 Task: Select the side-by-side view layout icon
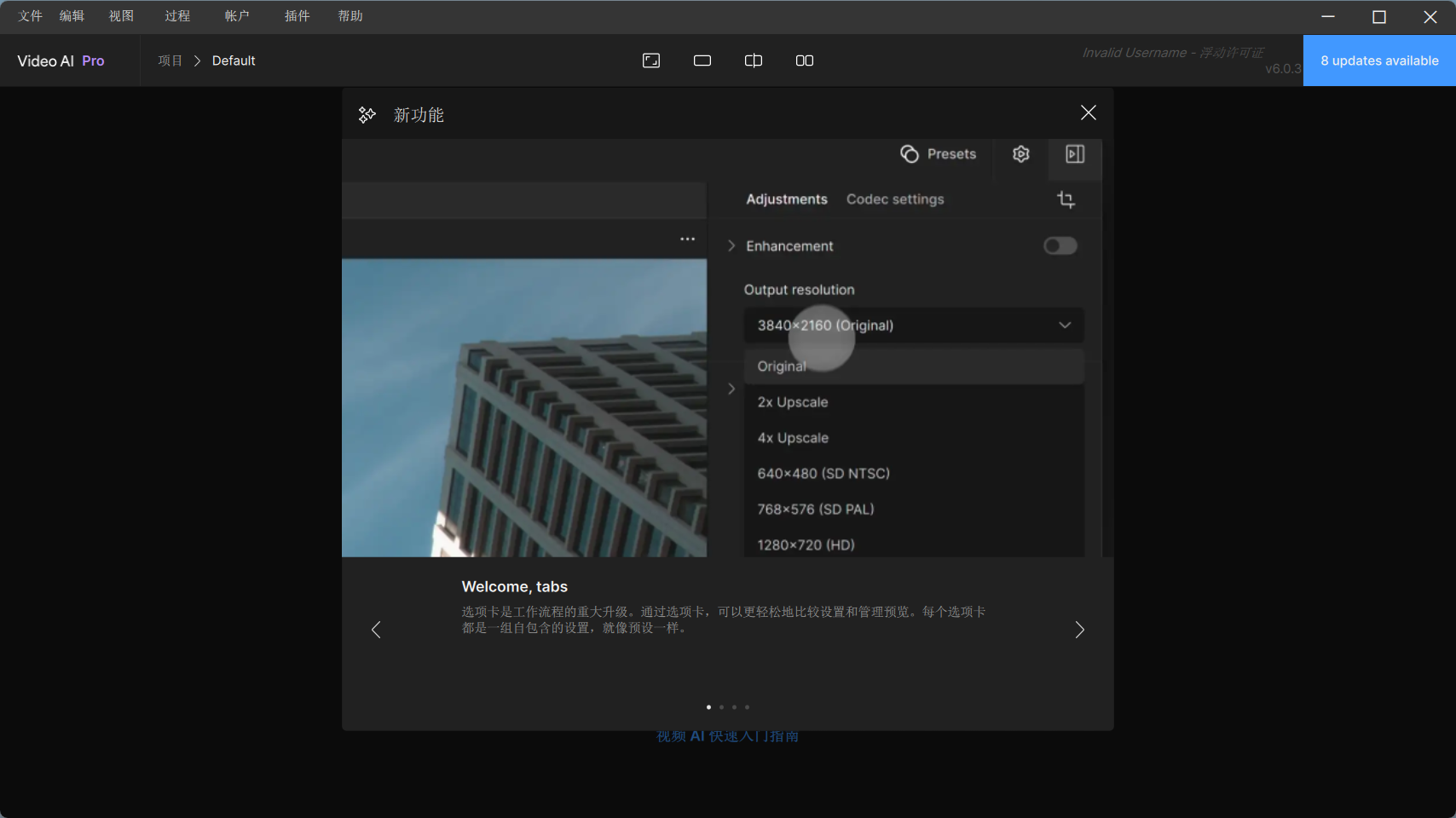coord(805,60)
